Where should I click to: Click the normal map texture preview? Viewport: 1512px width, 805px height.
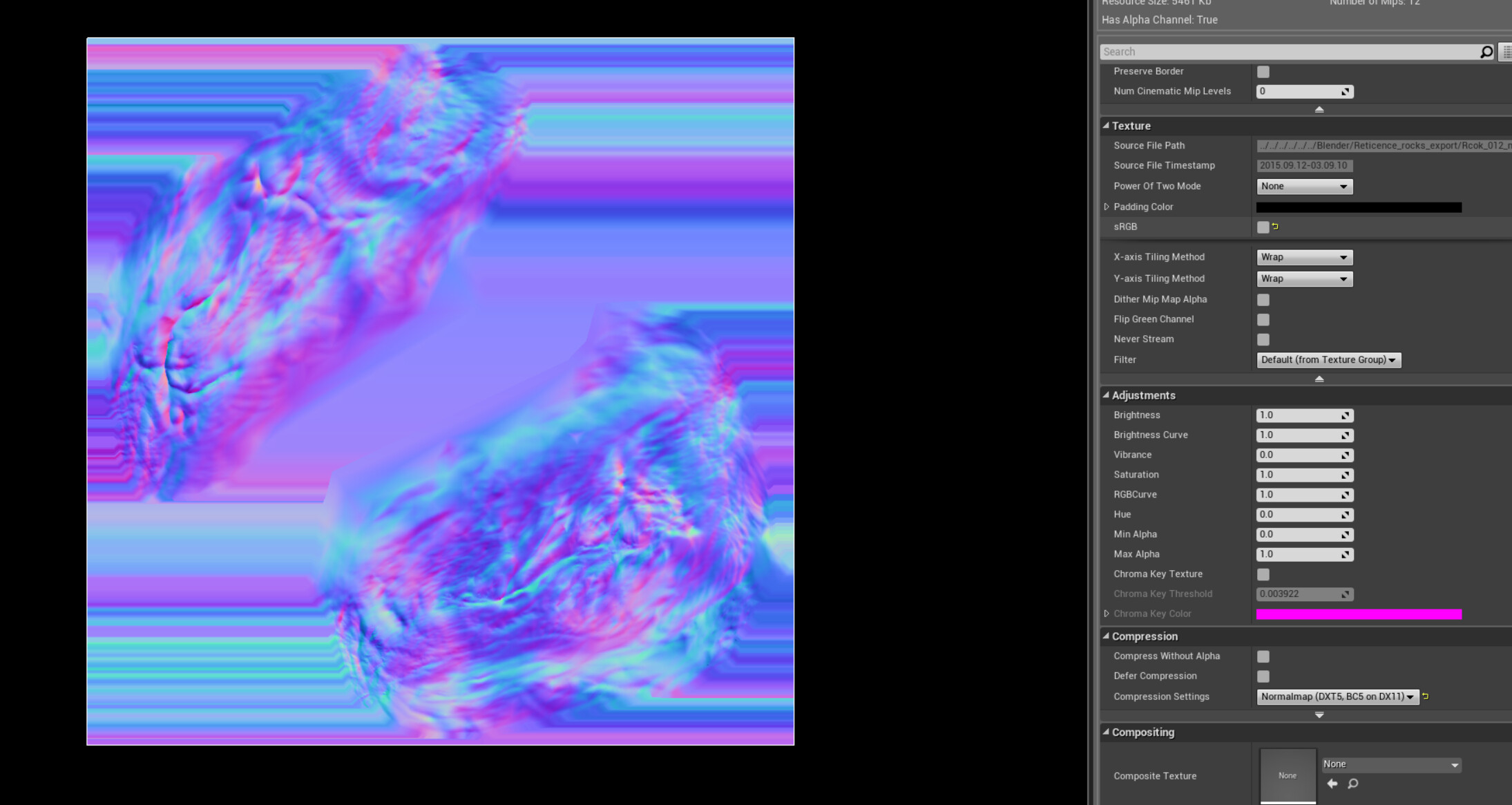441,391
